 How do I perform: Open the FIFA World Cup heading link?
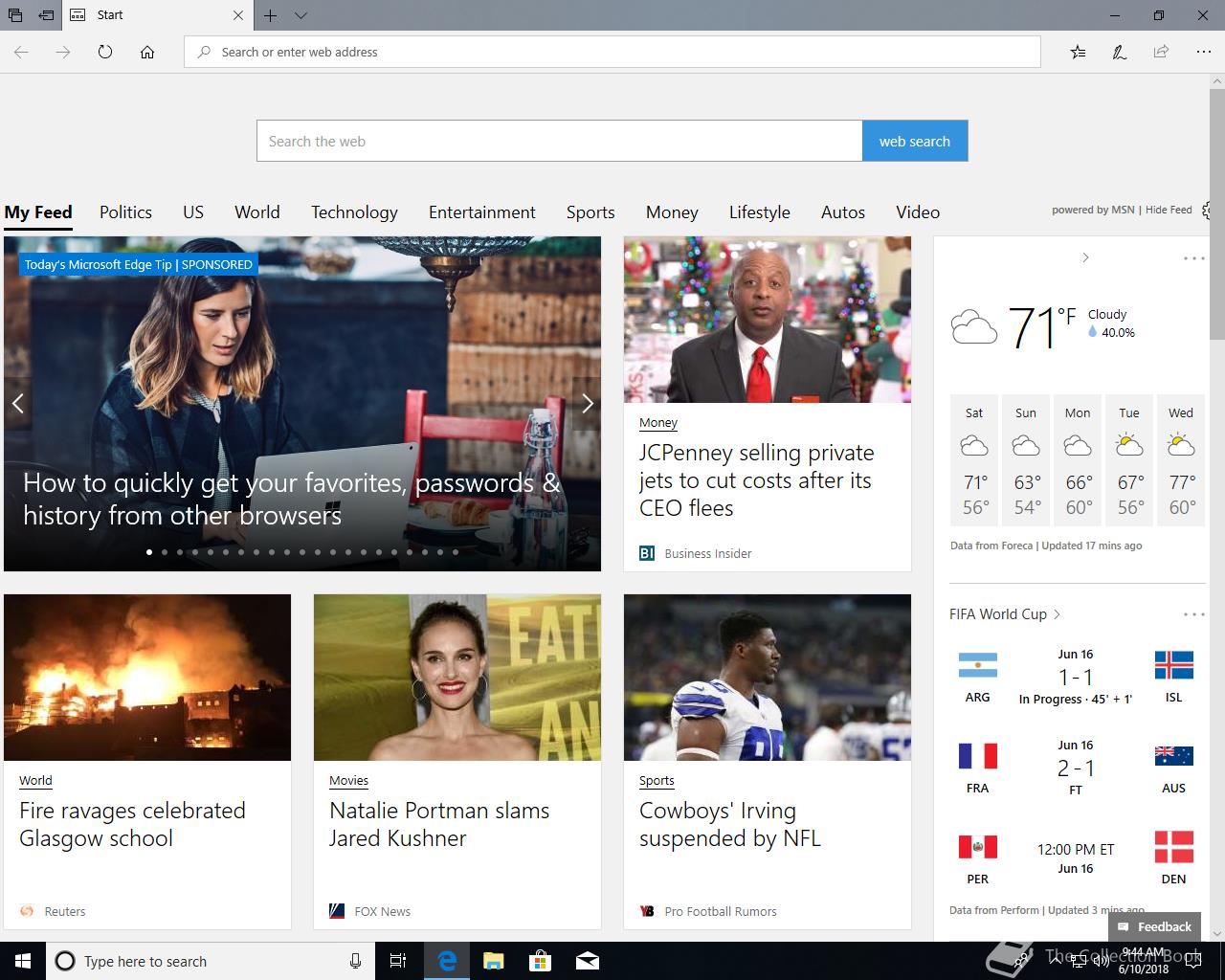(1005, 614)
